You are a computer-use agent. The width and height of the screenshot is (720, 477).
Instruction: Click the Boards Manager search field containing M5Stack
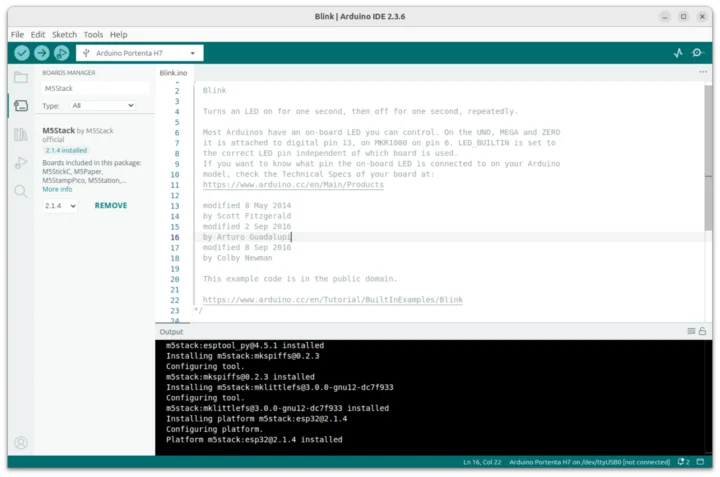tap(96, 88)
